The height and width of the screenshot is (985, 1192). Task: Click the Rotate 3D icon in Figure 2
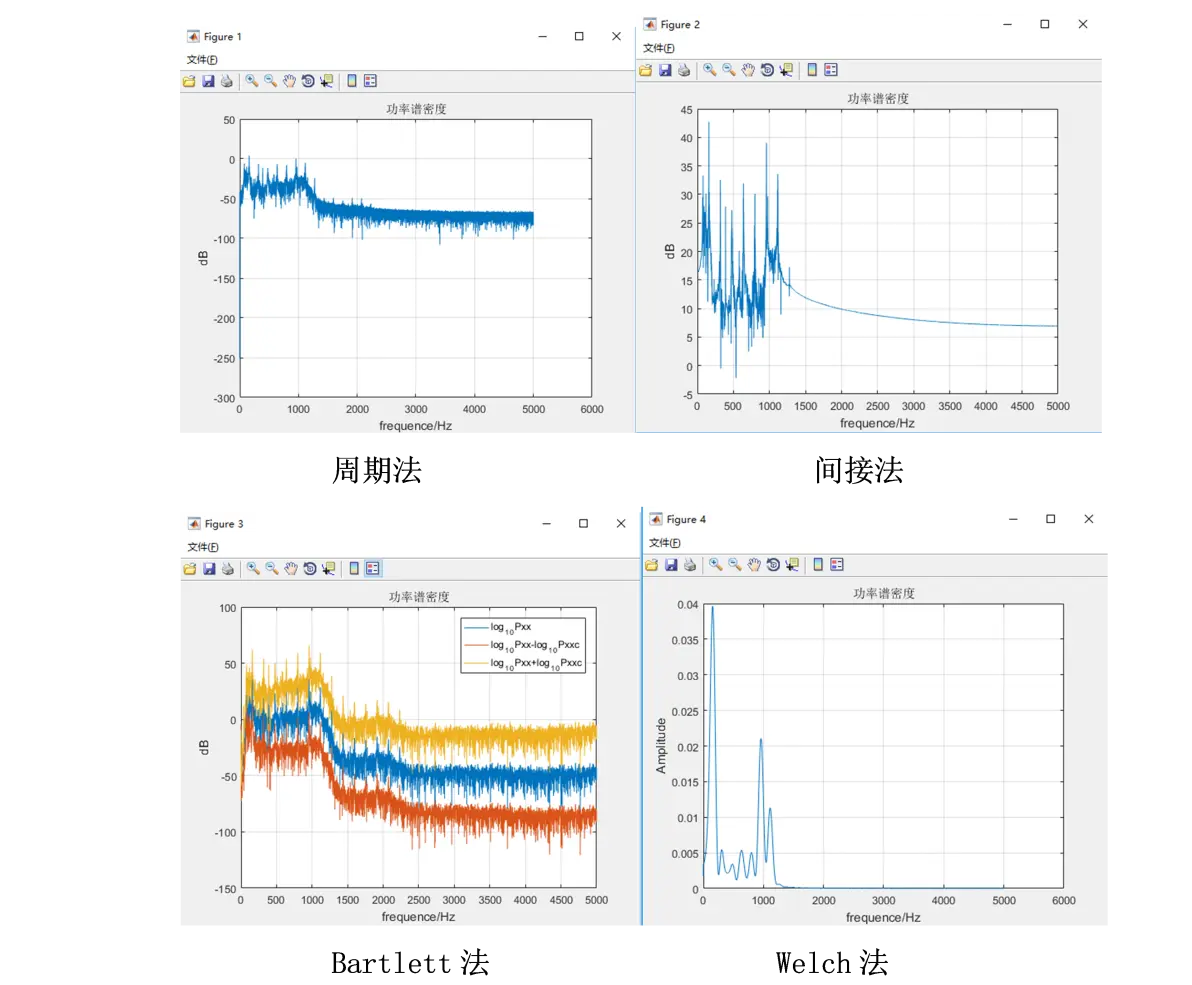(x=767, y=70)
